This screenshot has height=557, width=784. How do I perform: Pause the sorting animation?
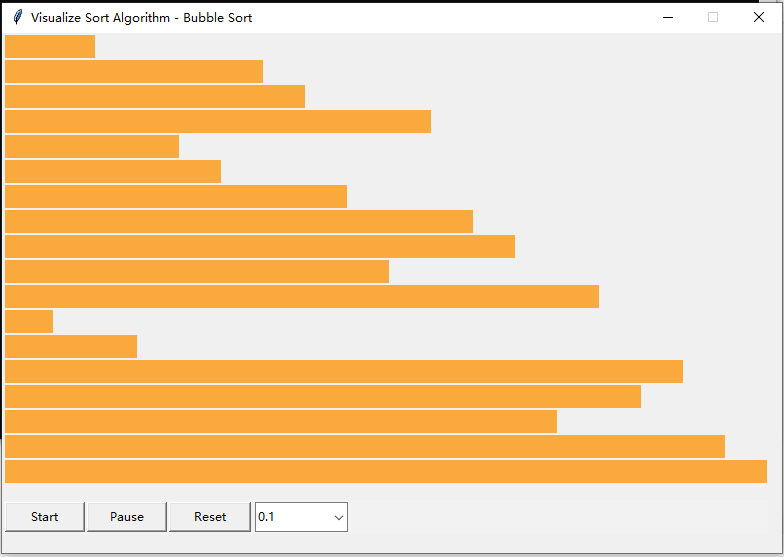[127, 517]
